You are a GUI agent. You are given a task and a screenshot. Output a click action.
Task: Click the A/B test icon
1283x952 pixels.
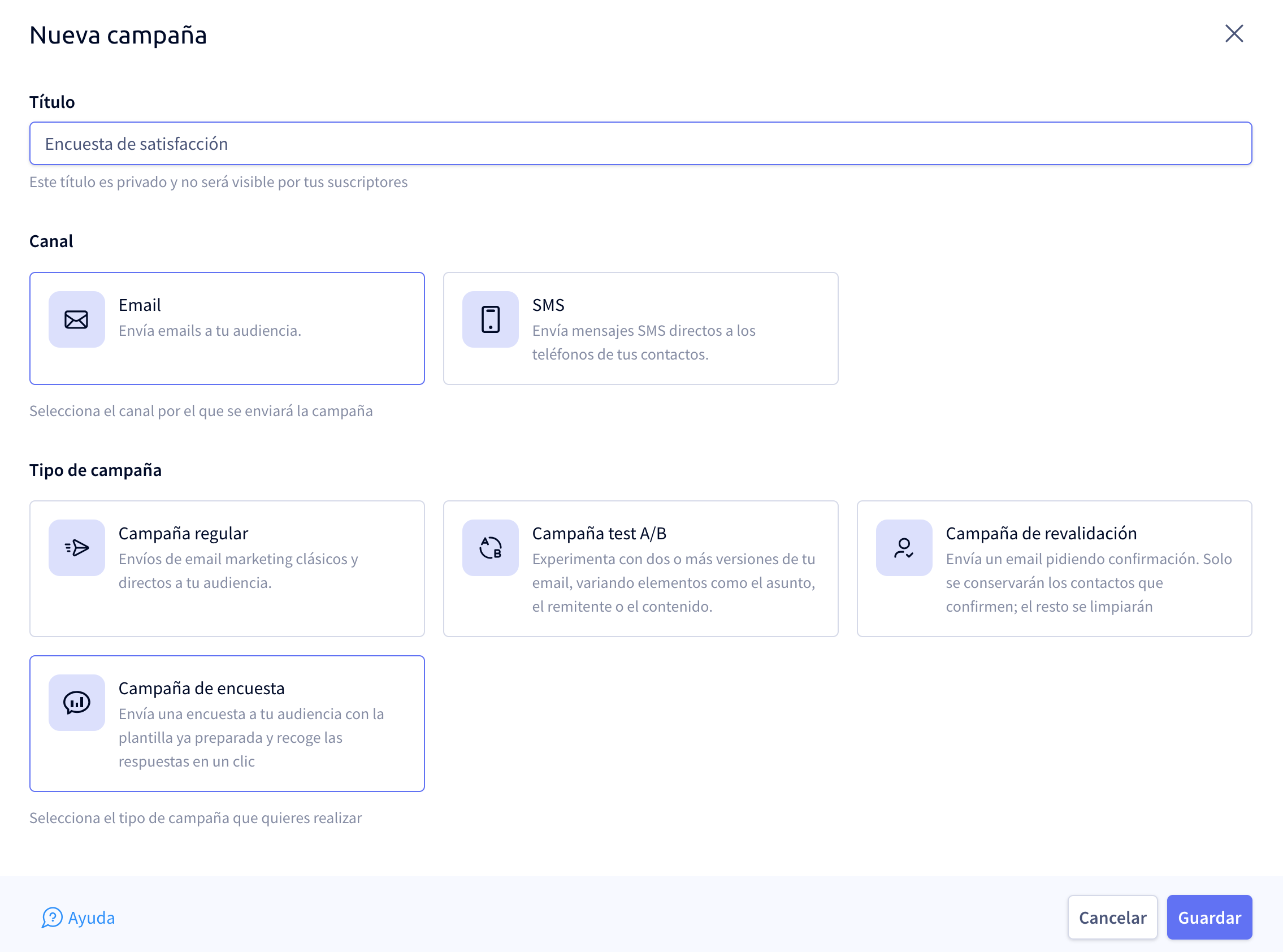(490, 547)
